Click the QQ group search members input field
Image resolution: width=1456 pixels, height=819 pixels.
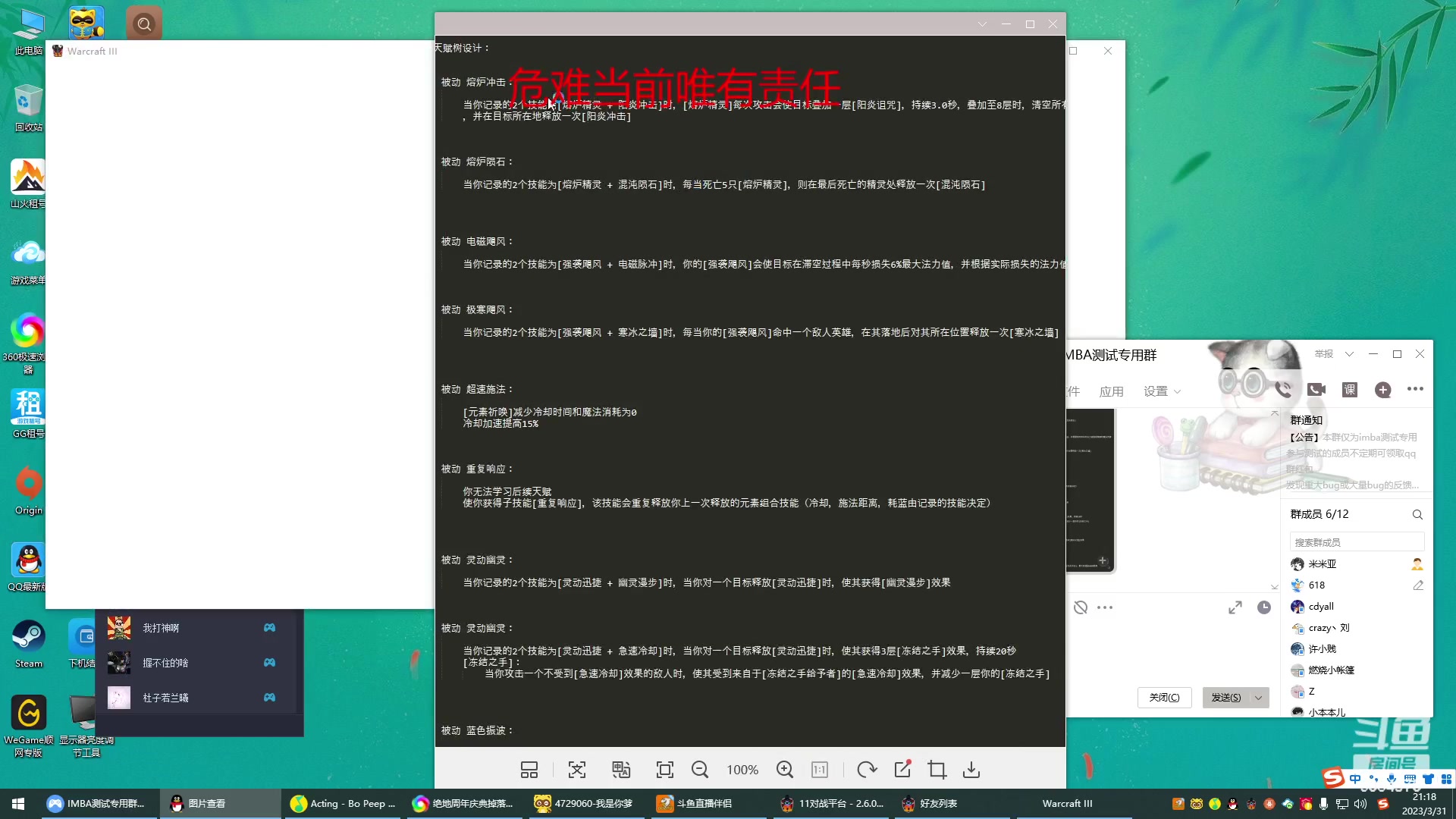(1356, 541)
